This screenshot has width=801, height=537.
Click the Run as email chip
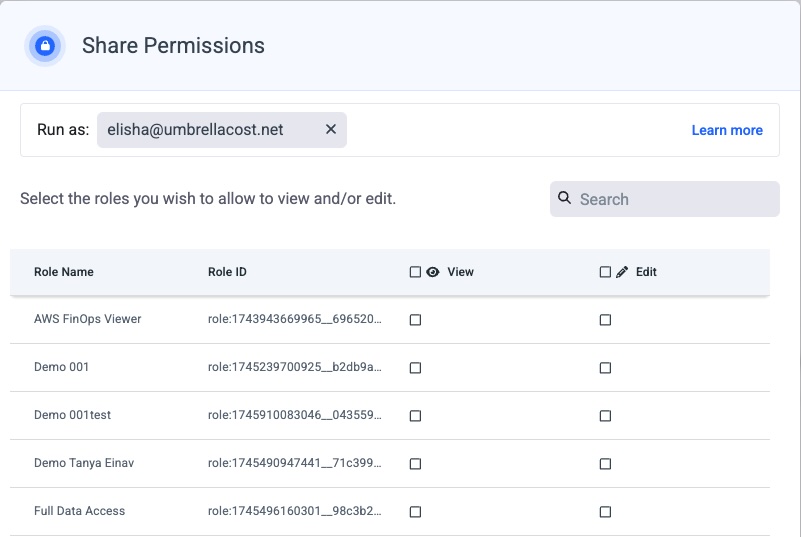(209, 130)
